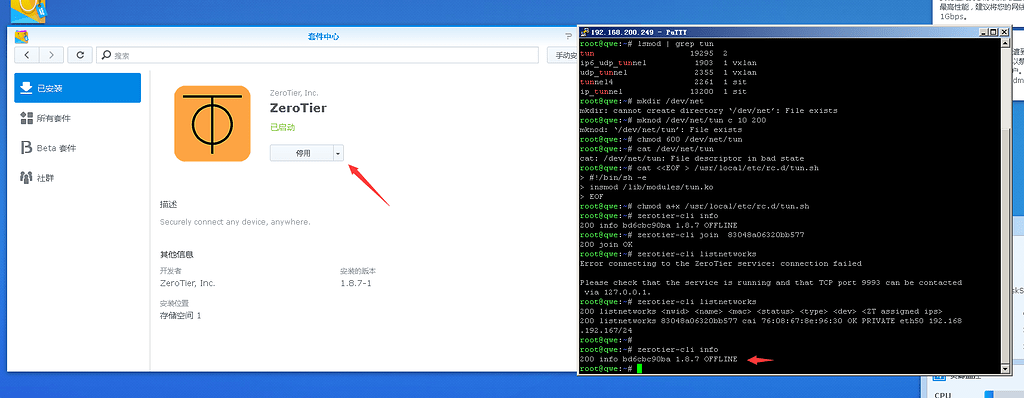Click PuTTY scrollbar down arrow
Viewport: 1024px width, 398px height.
1005,369
